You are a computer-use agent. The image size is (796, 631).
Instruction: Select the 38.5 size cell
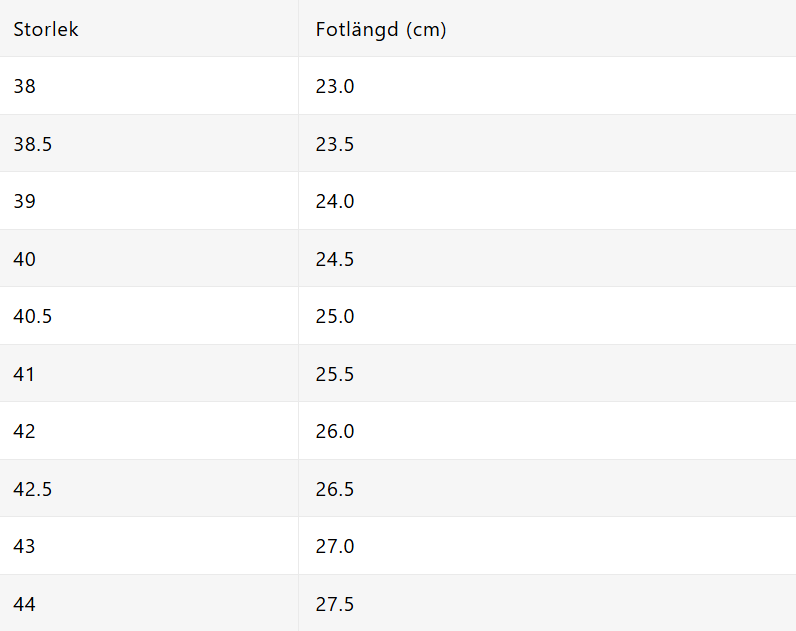(33, 144)
